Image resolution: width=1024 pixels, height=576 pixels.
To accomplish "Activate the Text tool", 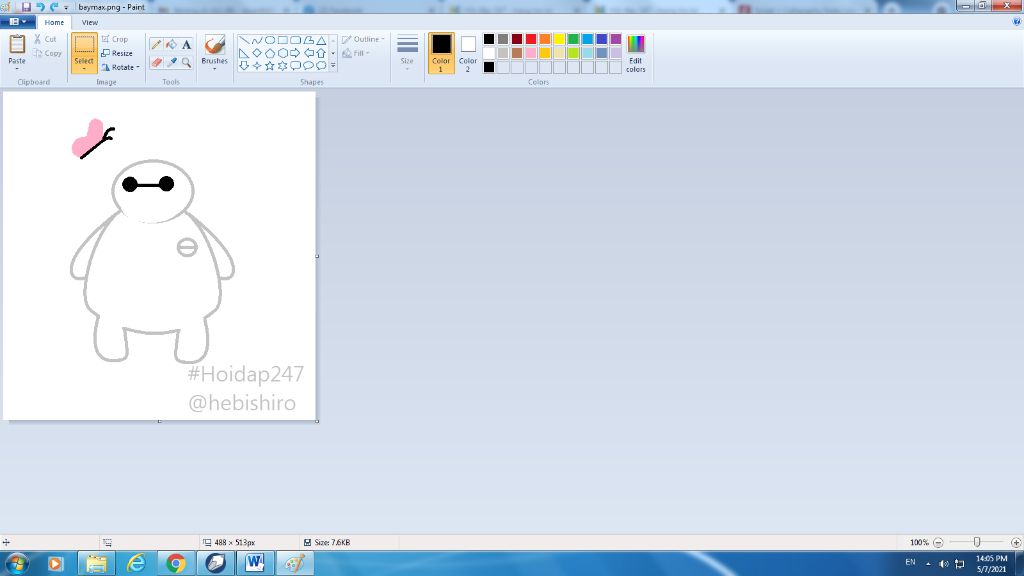I will pyautogui.click(x=186, y=45).
